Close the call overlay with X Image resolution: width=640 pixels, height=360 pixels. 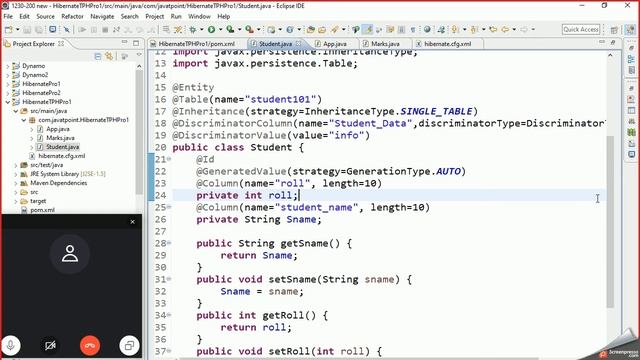pyautogui.click(x=132, y=222)
